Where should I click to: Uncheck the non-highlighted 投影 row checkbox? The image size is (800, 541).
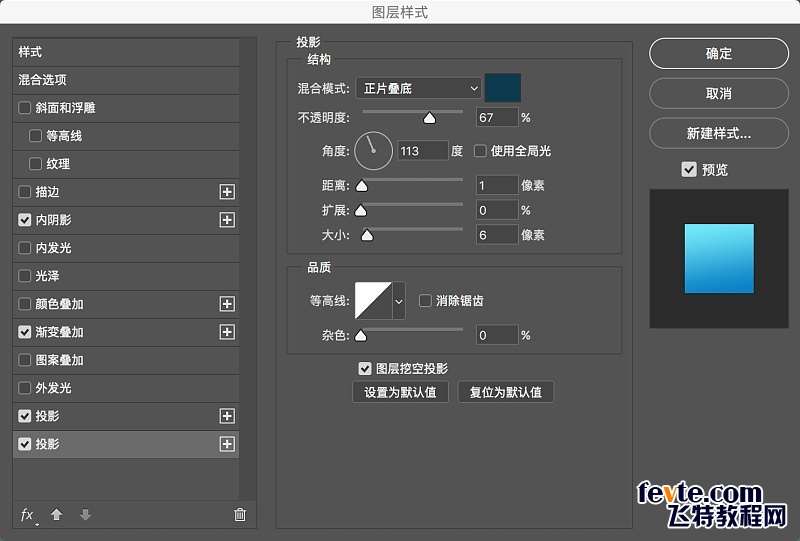tap(24, 416)
